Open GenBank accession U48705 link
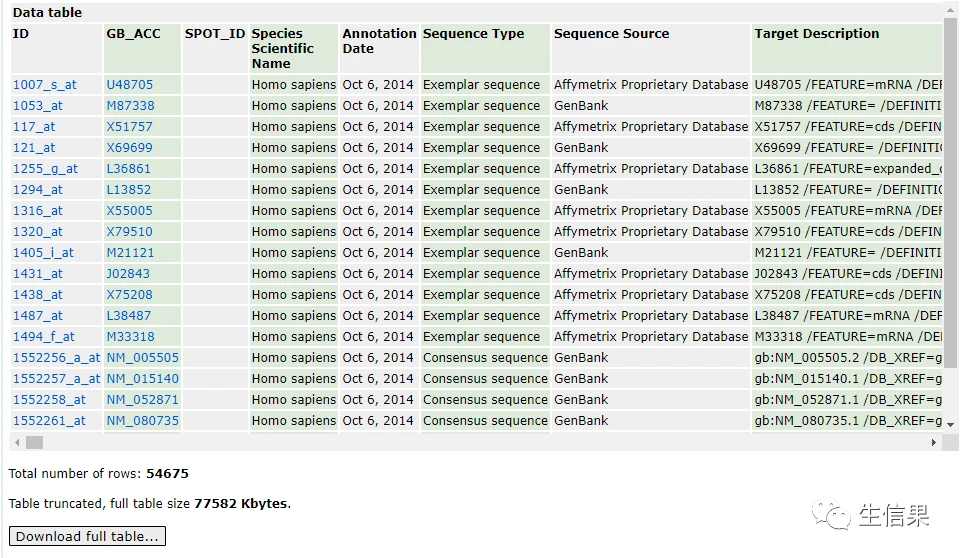This screenshot has width=961, height=558. tap(129, 85)
